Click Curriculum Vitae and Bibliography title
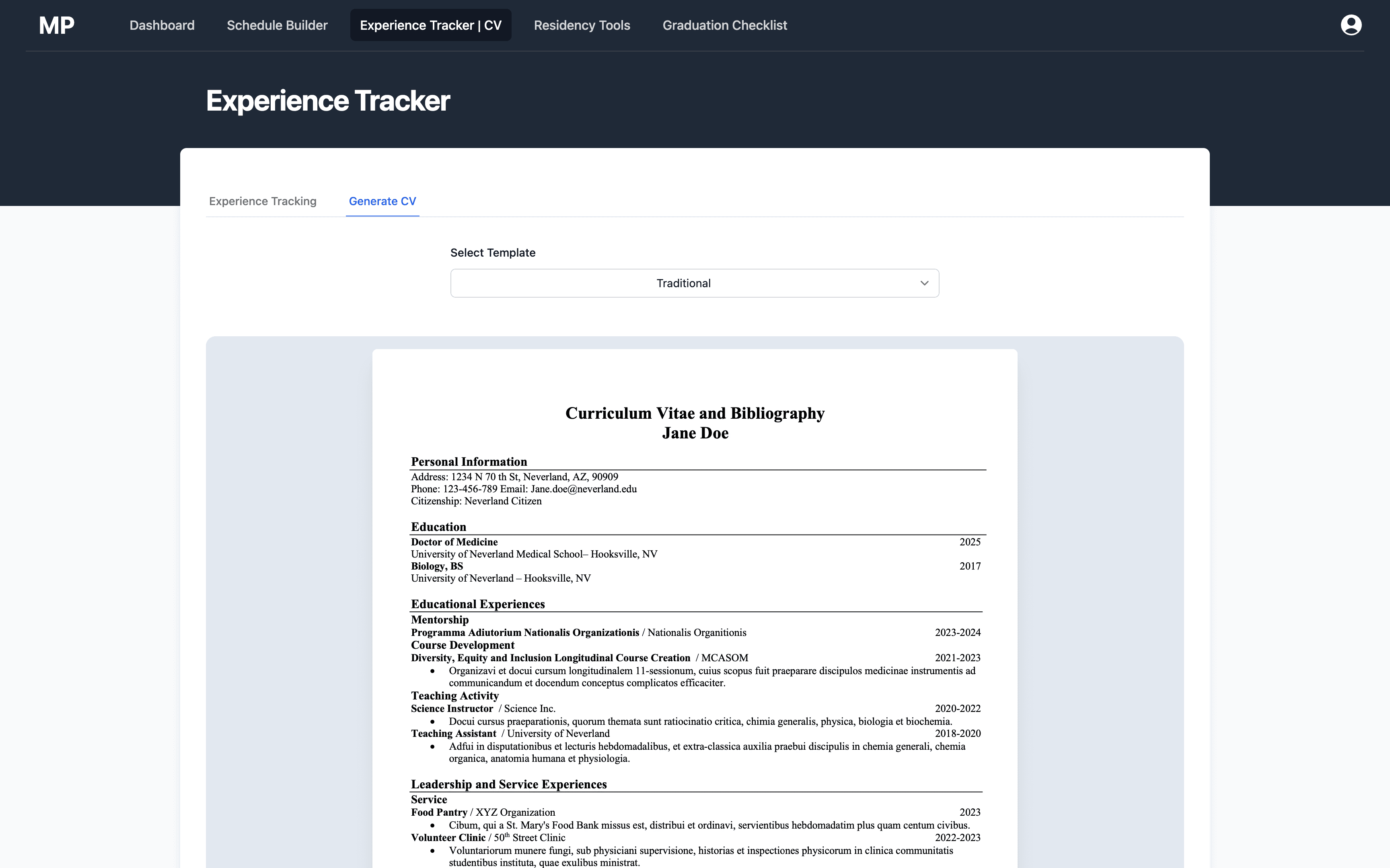This screenshot has height=868, width=1390. 695,413
